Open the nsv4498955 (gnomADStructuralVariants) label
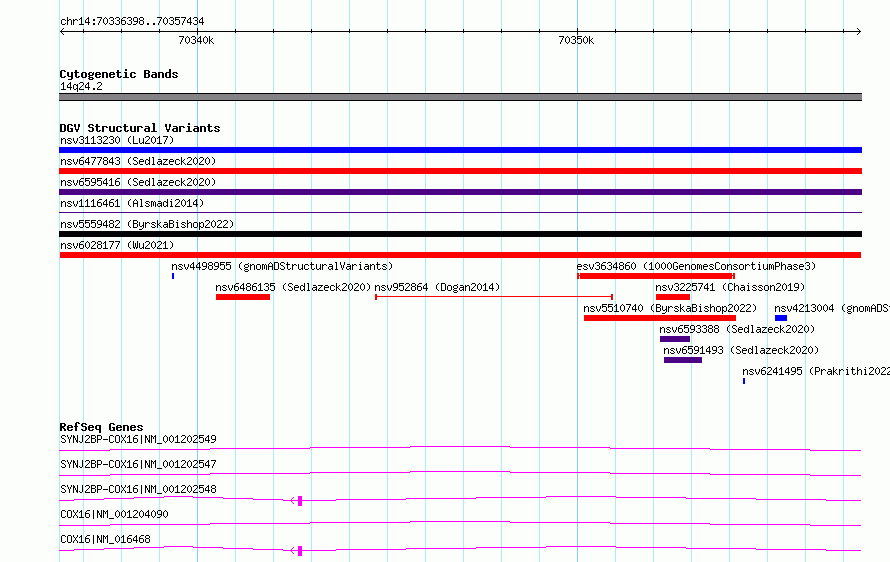 (282, 266)
